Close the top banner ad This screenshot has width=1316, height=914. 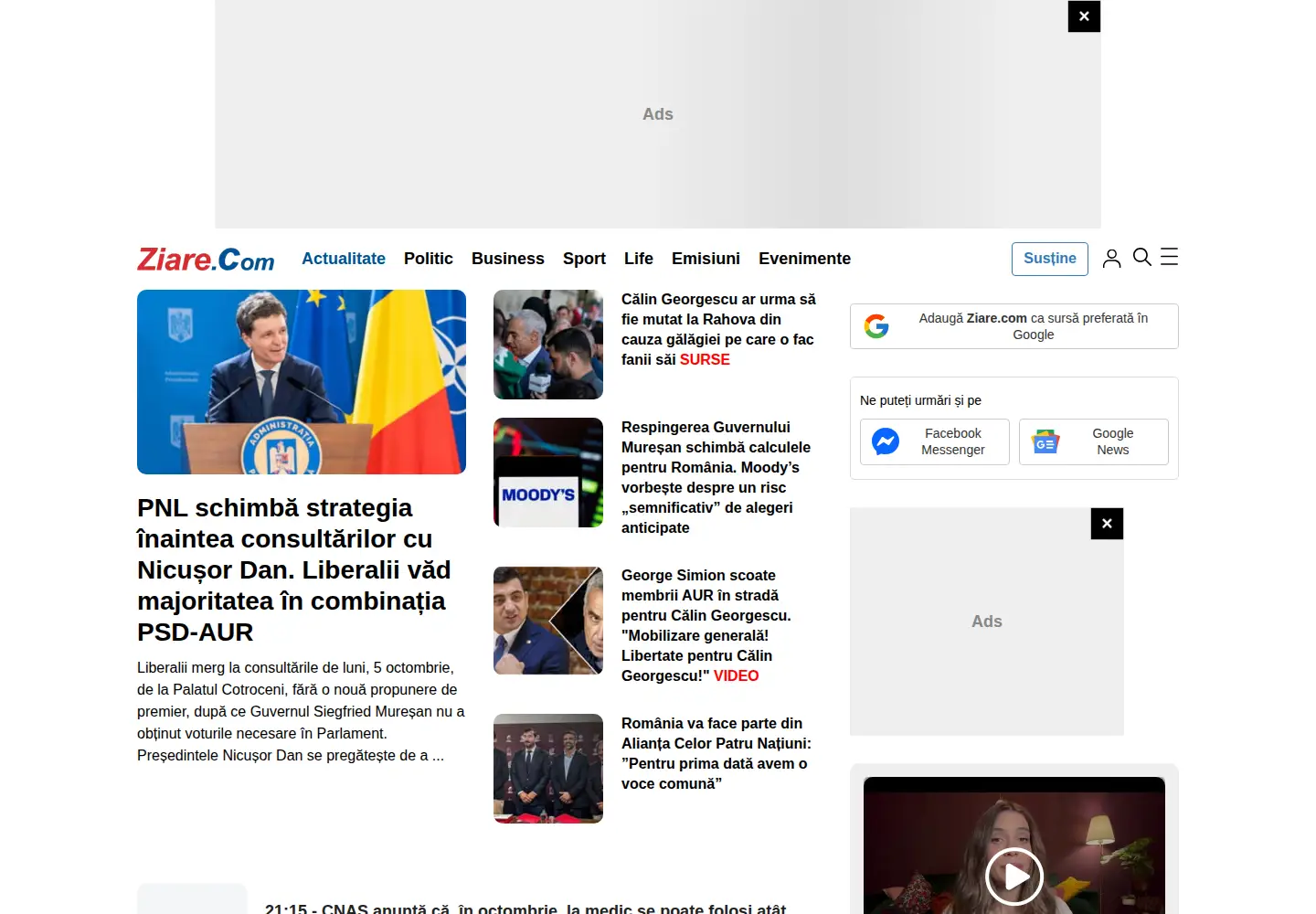point(1084,16)
